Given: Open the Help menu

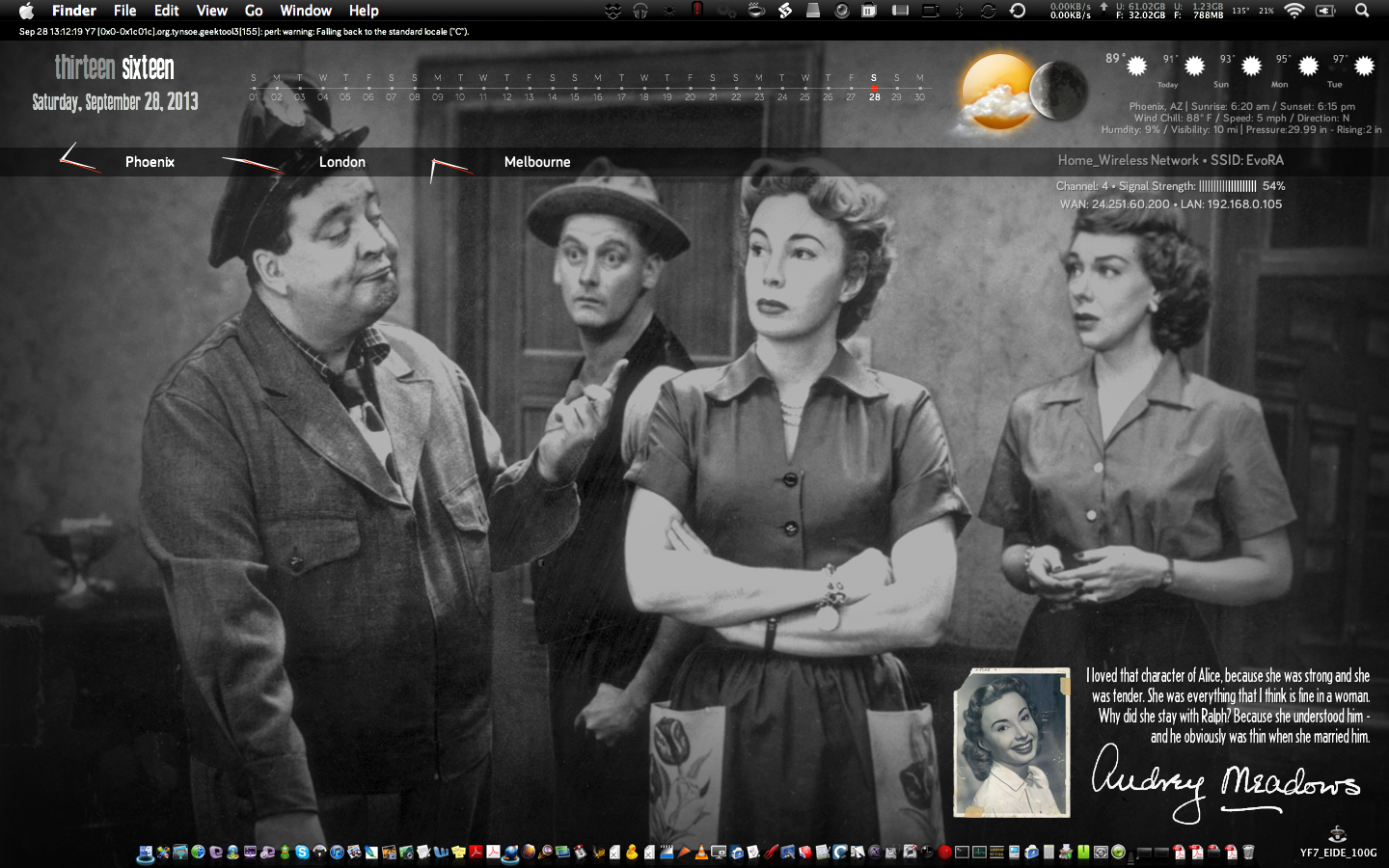Looking at the screenshot, I should 364,11.
